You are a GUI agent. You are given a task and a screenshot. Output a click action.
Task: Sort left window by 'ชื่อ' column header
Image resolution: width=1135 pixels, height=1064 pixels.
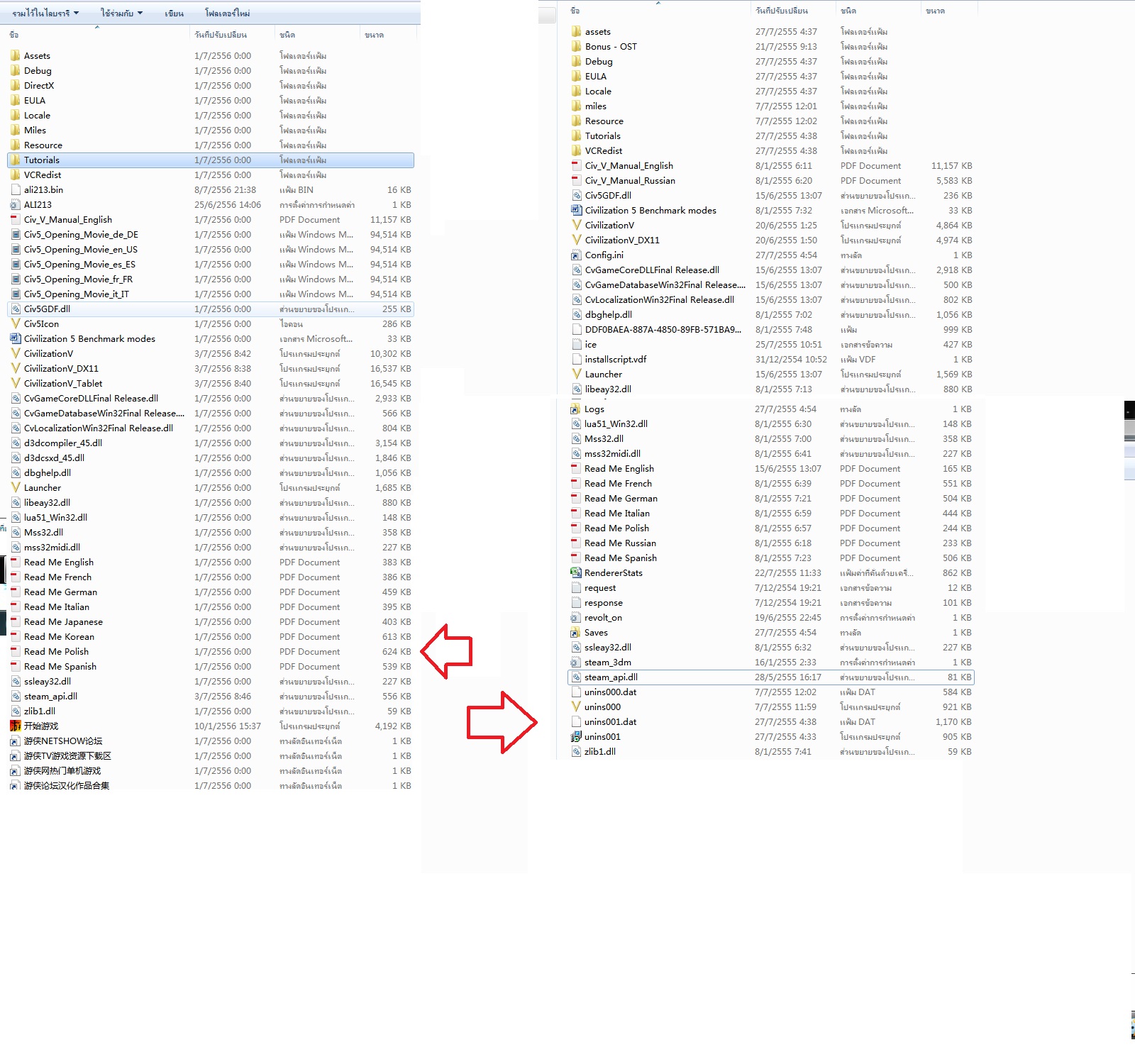[98, 35]
